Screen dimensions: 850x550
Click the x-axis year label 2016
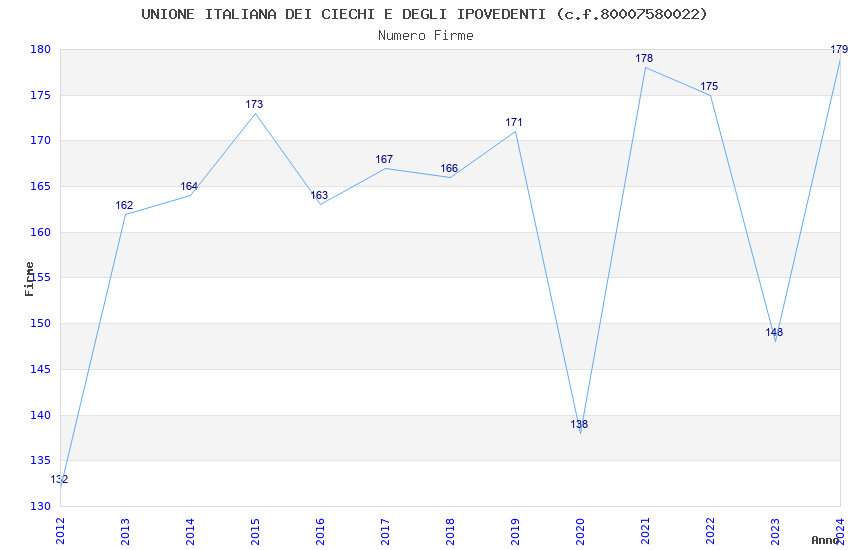(x=320, y=531)
